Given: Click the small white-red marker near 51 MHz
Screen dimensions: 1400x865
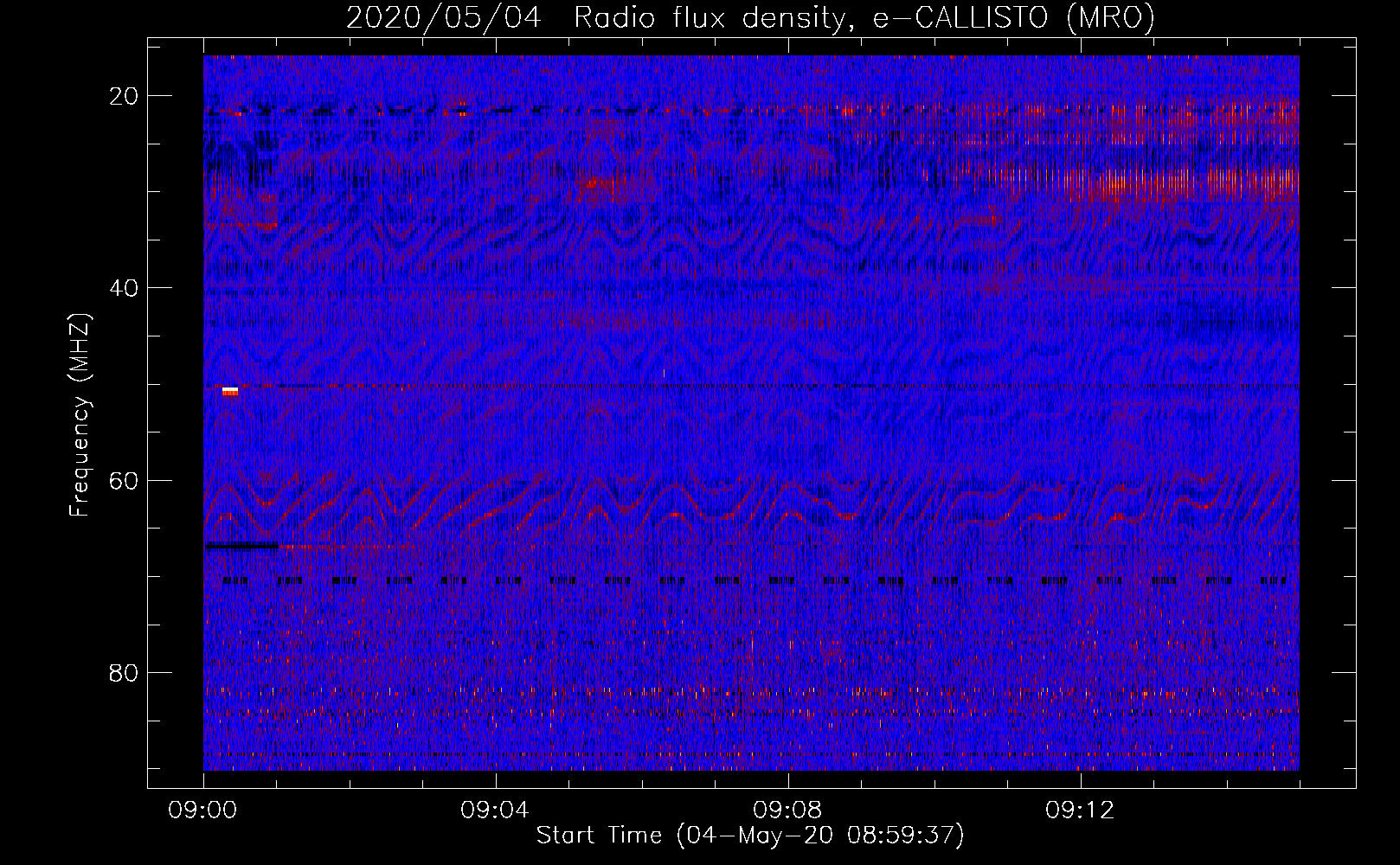Looking at the screenshot, I should (230, 392).
